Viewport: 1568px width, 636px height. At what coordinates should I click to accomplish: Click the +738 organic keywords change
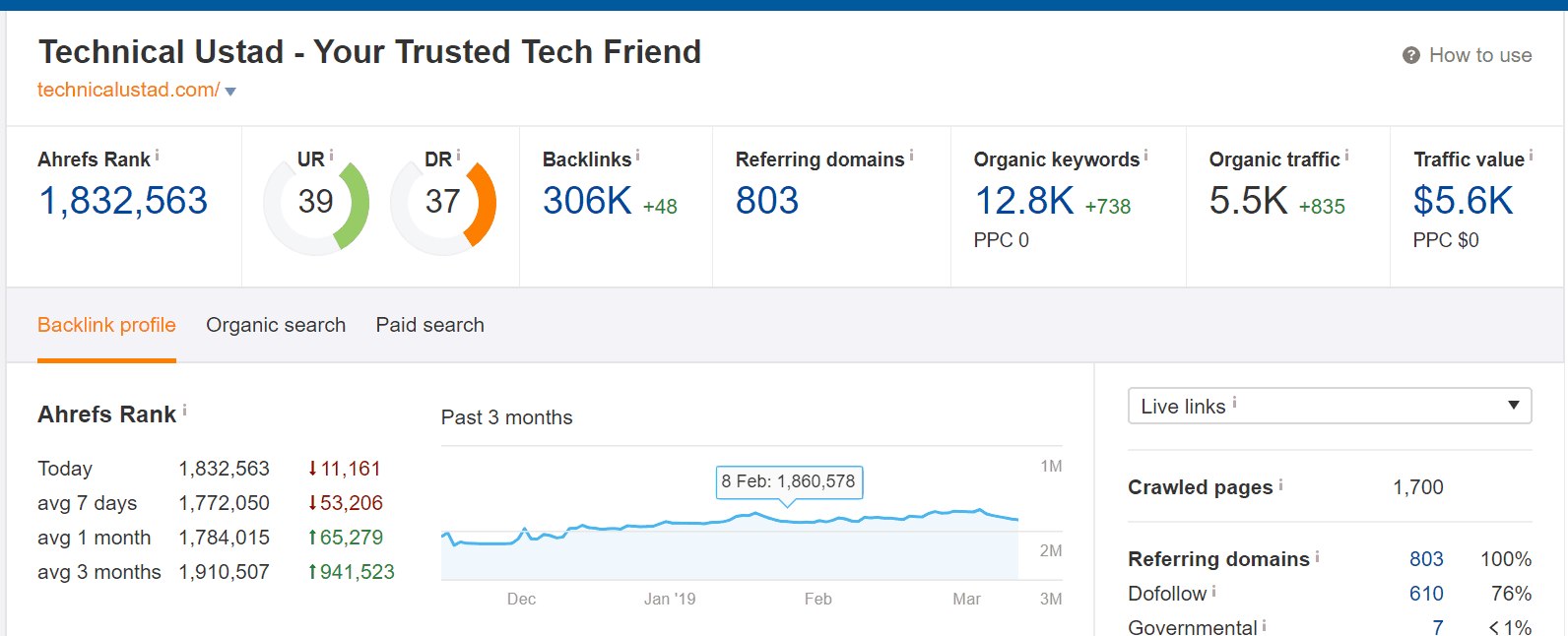(1108, 207)
